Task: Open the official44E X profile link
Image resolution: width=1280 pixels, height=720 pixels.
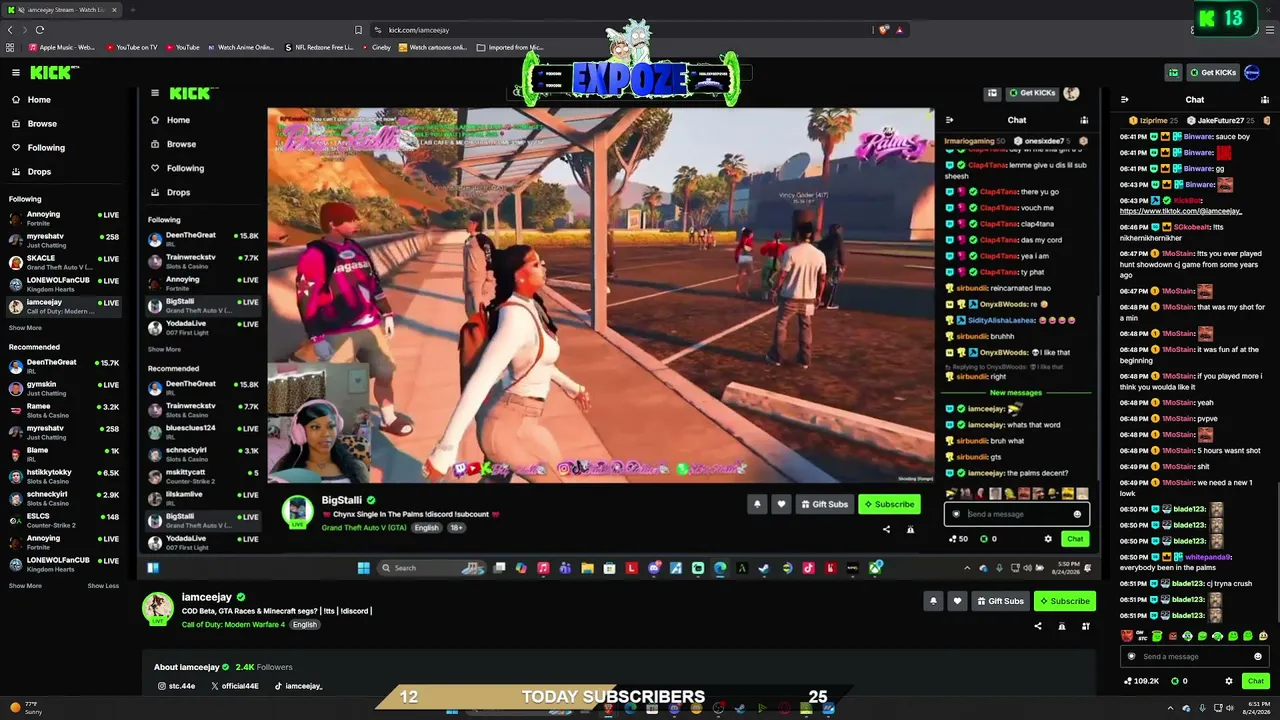Action: click(235, 686)
